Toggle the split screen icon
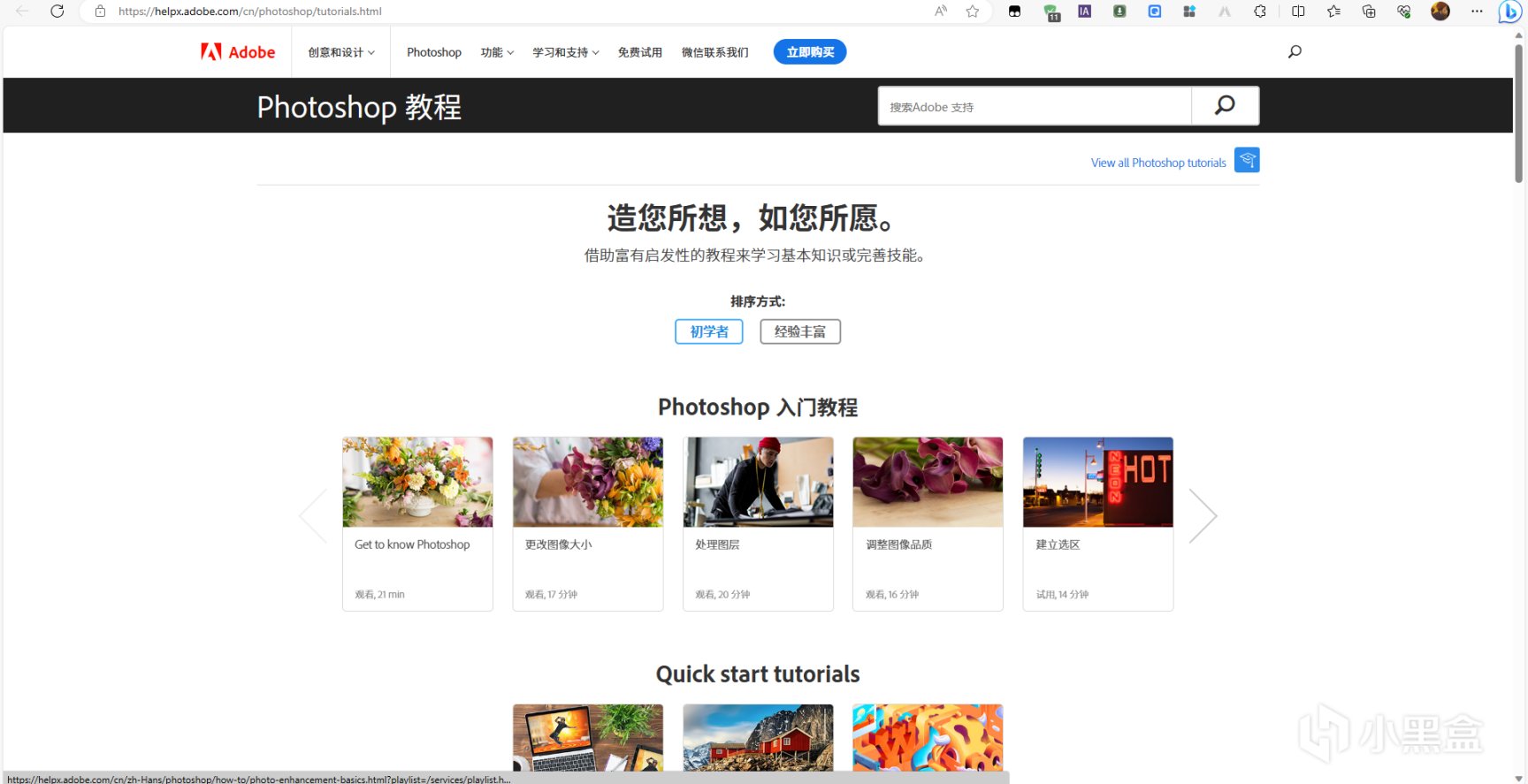The image size is (1528, 784). (1298, 11)
